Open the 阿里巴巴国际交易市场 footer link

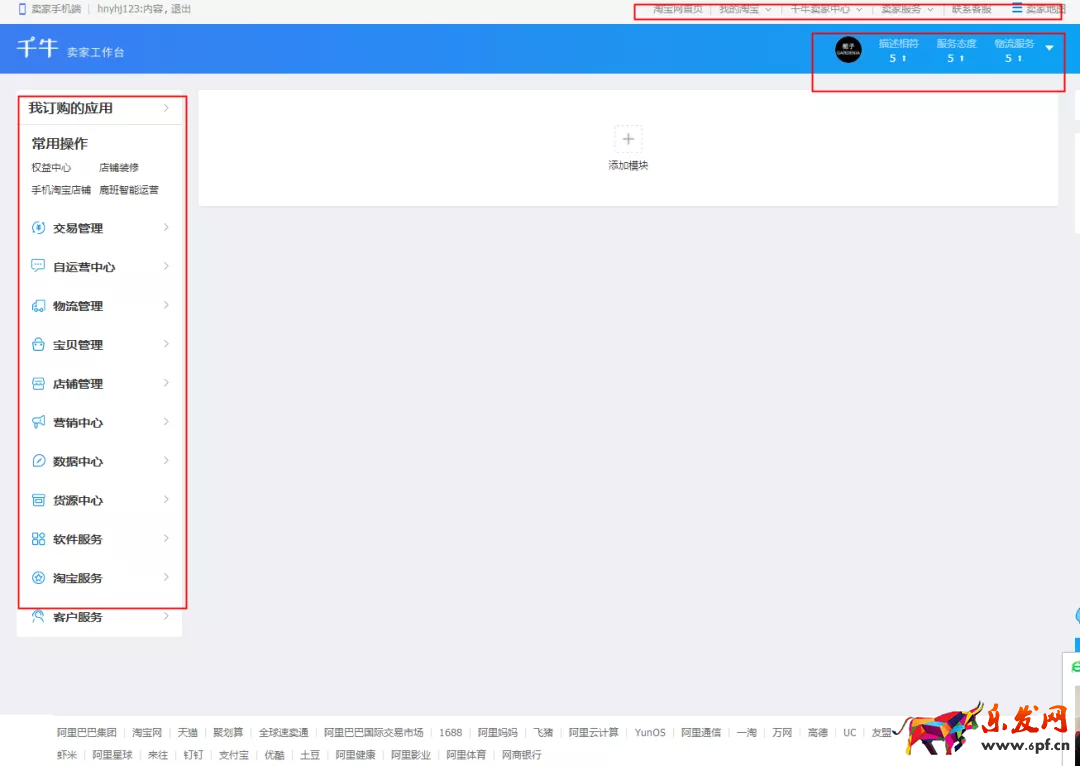point(373,732)
